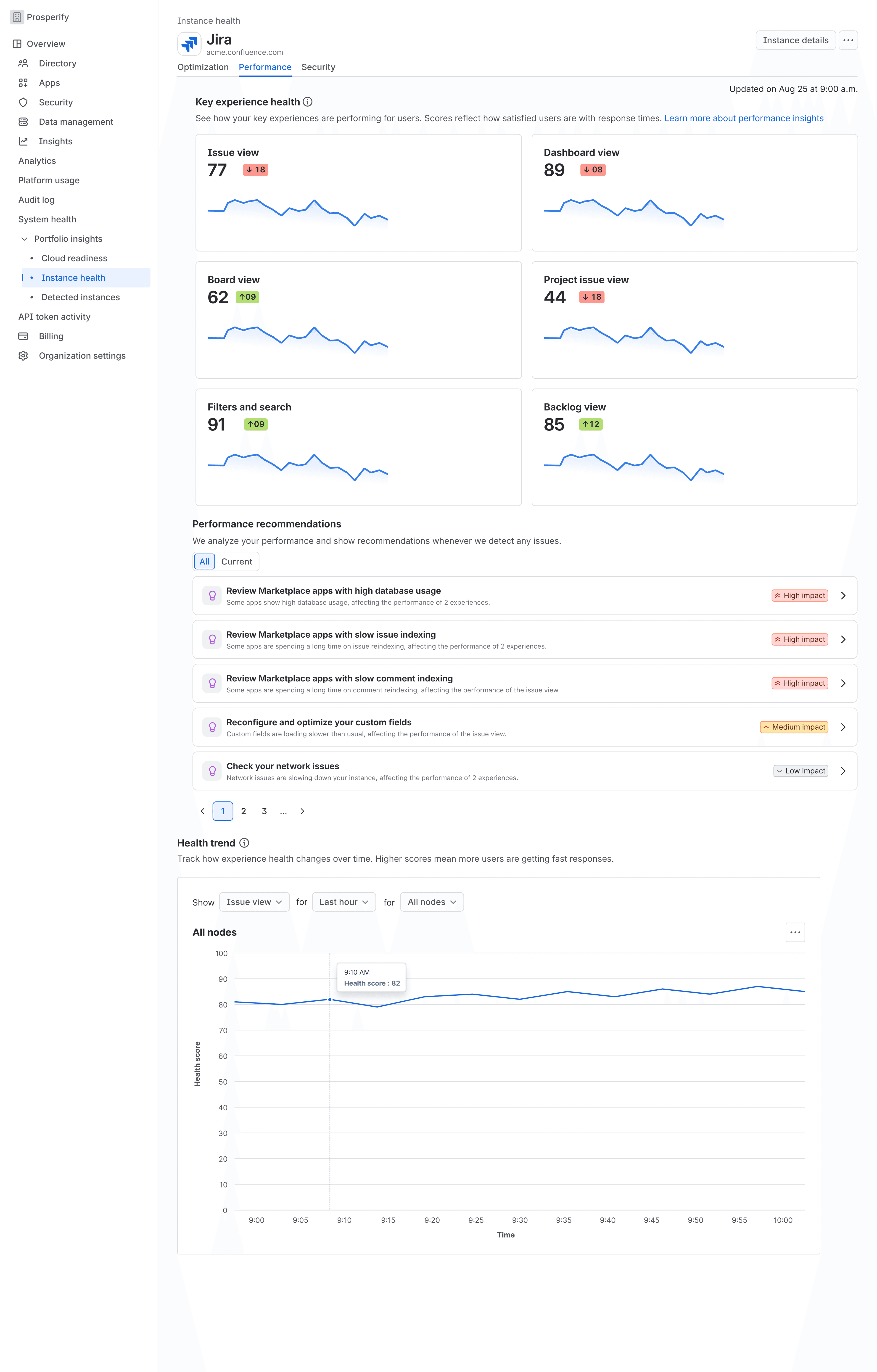Click the Security shield icon in sidebar
Viewport: 877px width, 1372px height.
pos(23,102)
